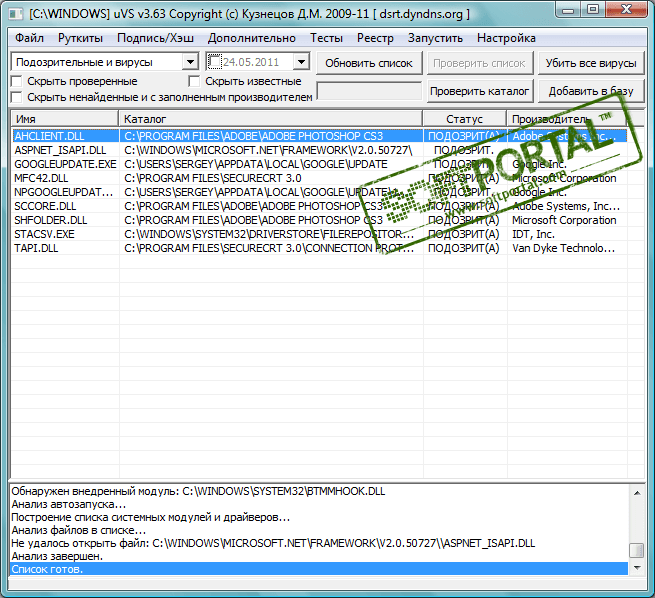
Task: Click the SECURECRT 3.0\CONNECTION PROT... path cell
Action: pos(271,248)
